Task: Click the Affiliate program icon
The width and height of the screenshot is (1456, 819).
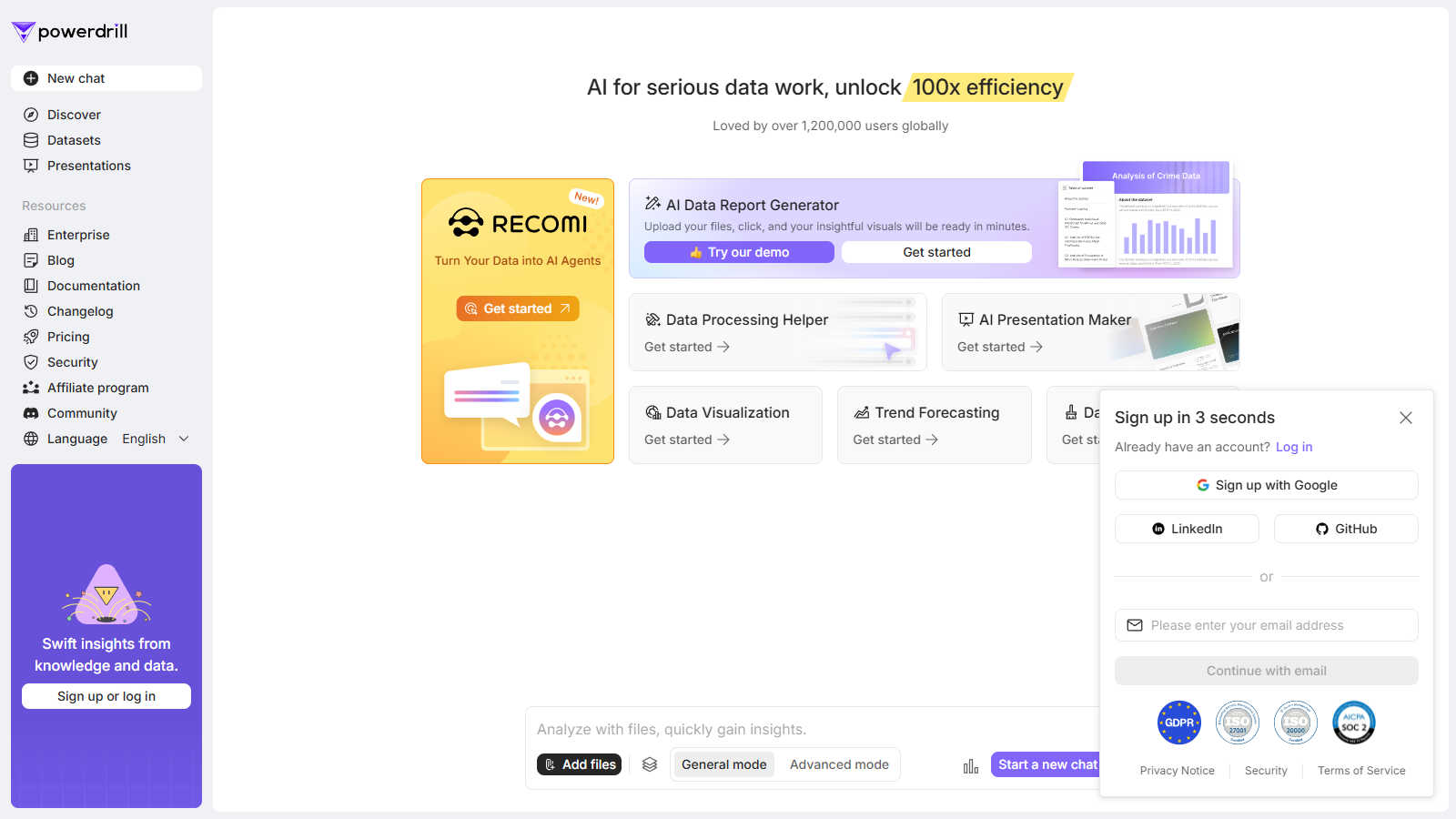Action: (x=31, y=388)
